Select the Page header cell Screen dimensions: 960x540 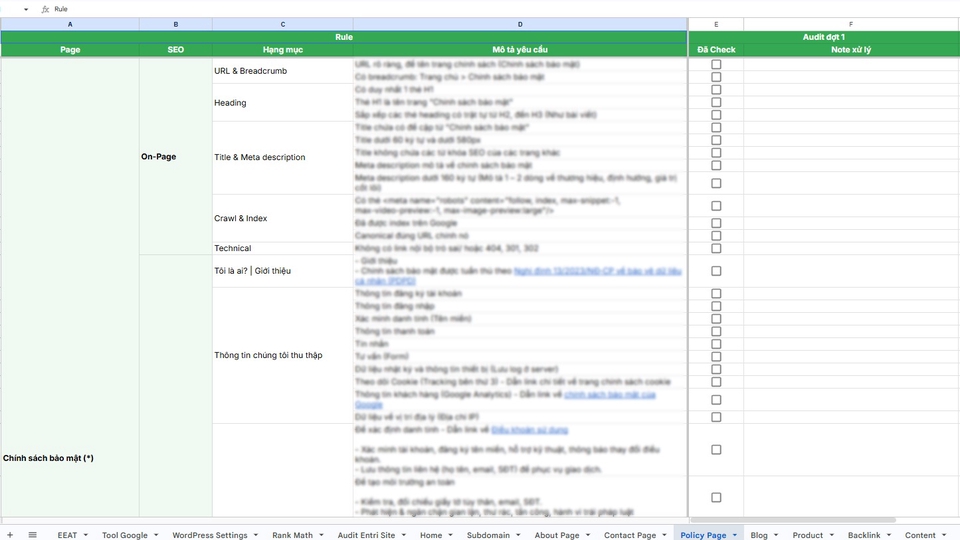coord(70,50)
